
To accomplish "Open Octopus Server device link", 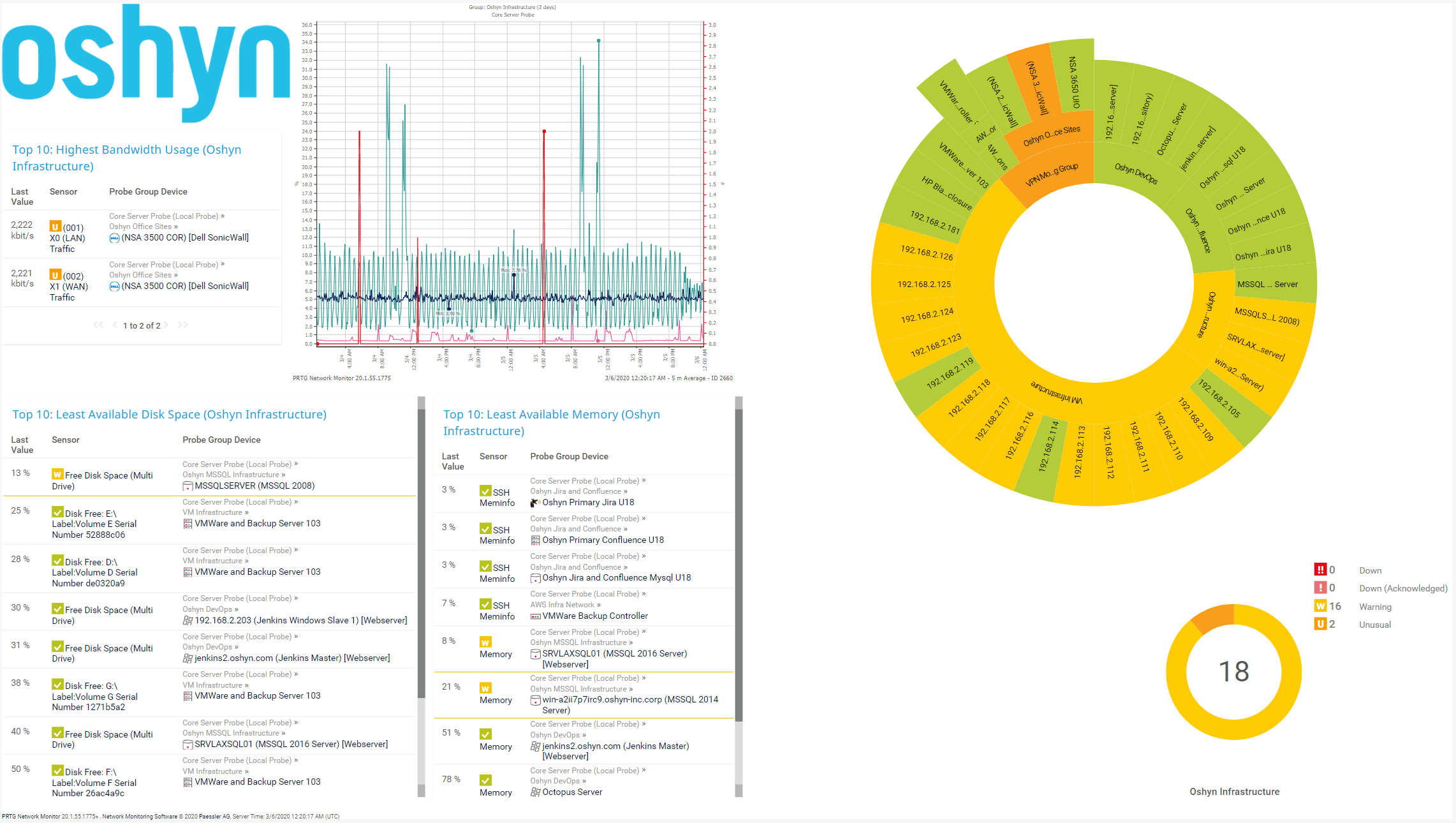I will coord(572,792).
